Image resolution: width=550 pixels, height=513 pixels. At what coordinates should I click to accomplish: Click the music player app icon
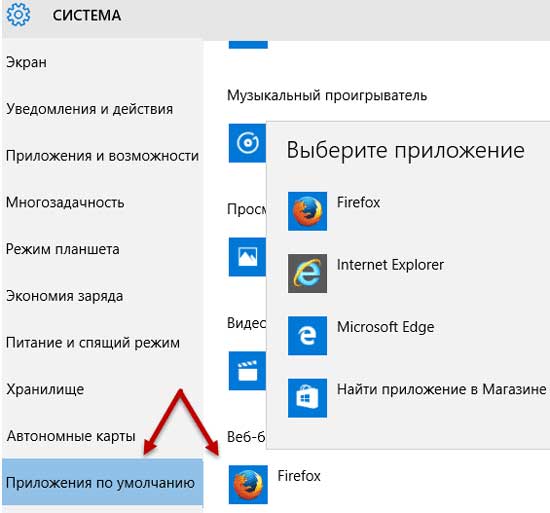tap(247, 143)
